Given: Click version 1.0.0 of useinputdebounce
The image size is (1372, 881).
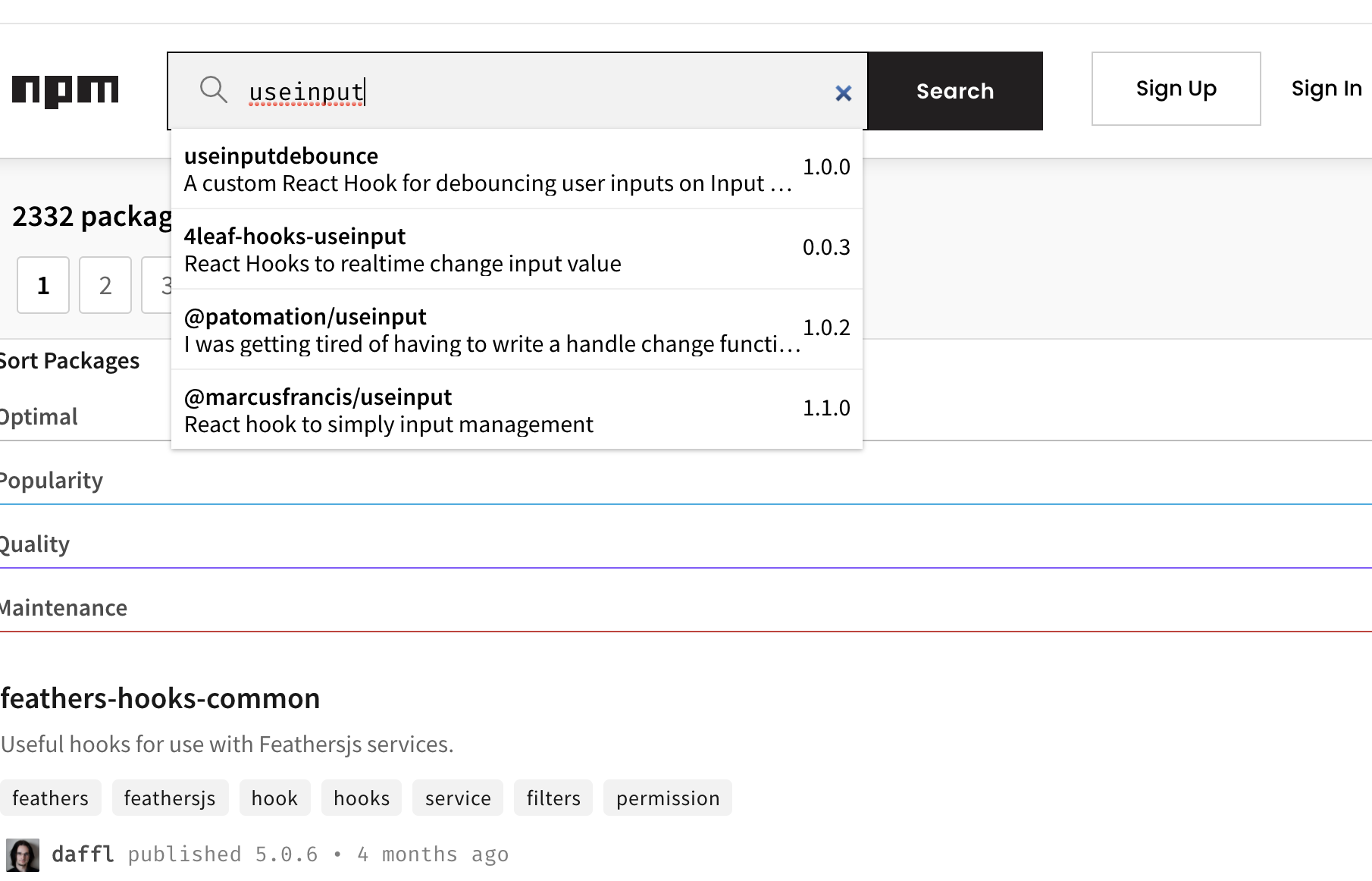Looking at the screenshot, I should (826, 167).
